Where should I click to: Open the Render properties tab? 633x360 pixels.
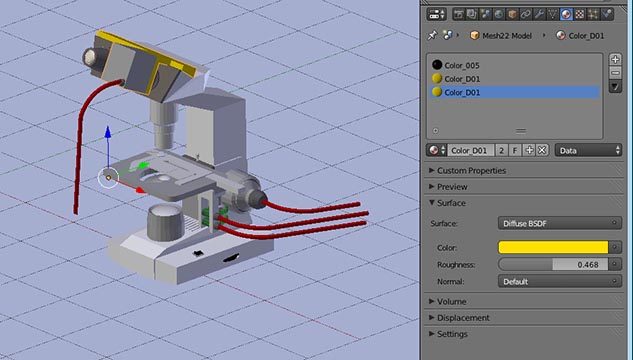(459, 15)
